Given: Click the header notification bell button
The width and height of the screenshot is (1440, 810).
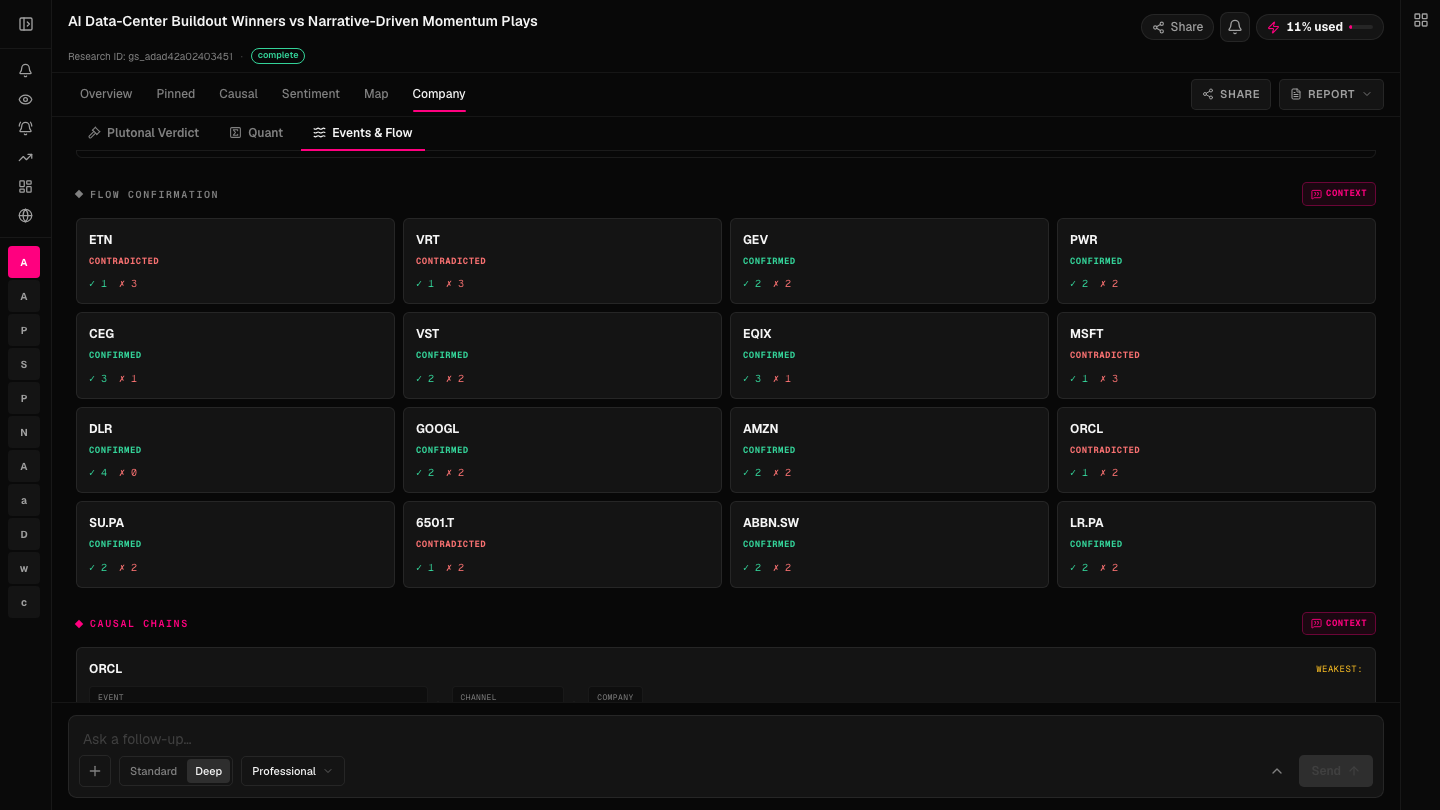Looking at the screenshot, I should pos(1235,27).
